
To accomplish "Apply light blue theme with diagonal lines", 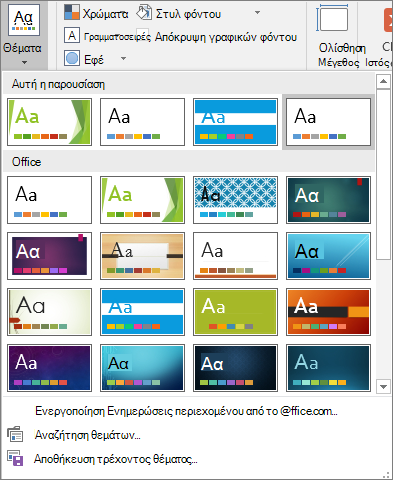I will [328, 256].
